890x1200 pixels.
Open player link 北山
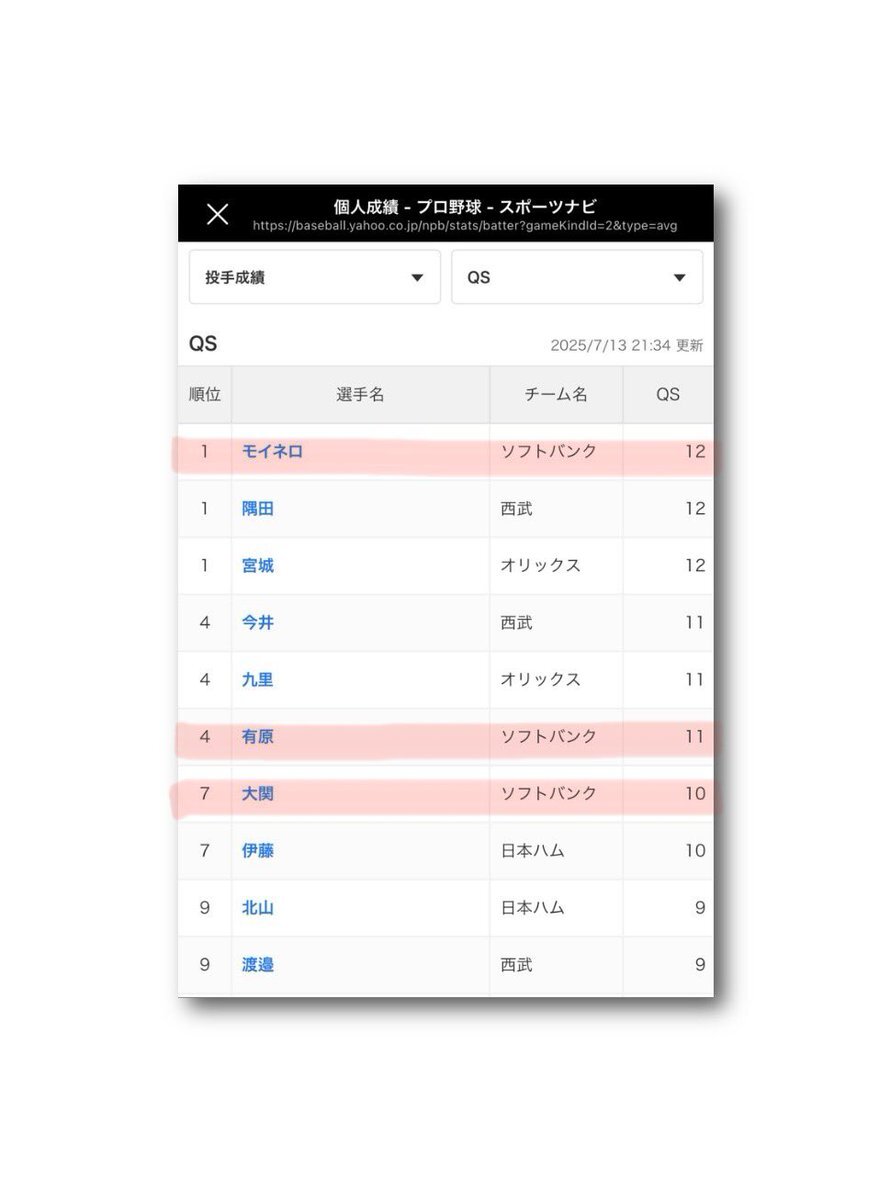(258, 907)
